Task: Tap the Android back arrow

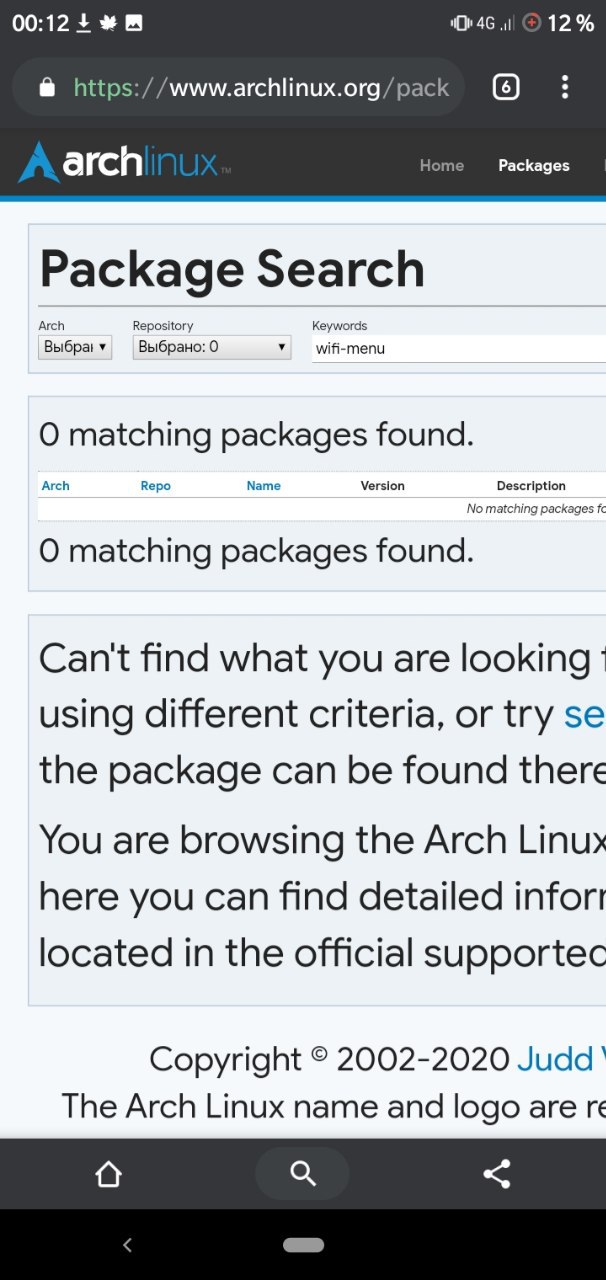Action: (x=127, y=1245)
